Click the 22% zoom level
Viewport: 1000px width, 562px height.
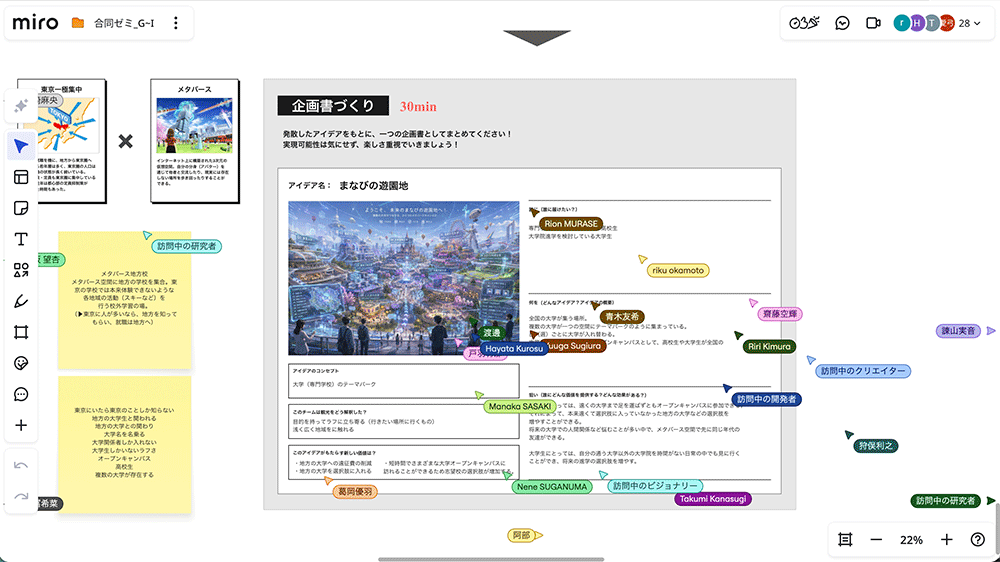click(911, 540)
